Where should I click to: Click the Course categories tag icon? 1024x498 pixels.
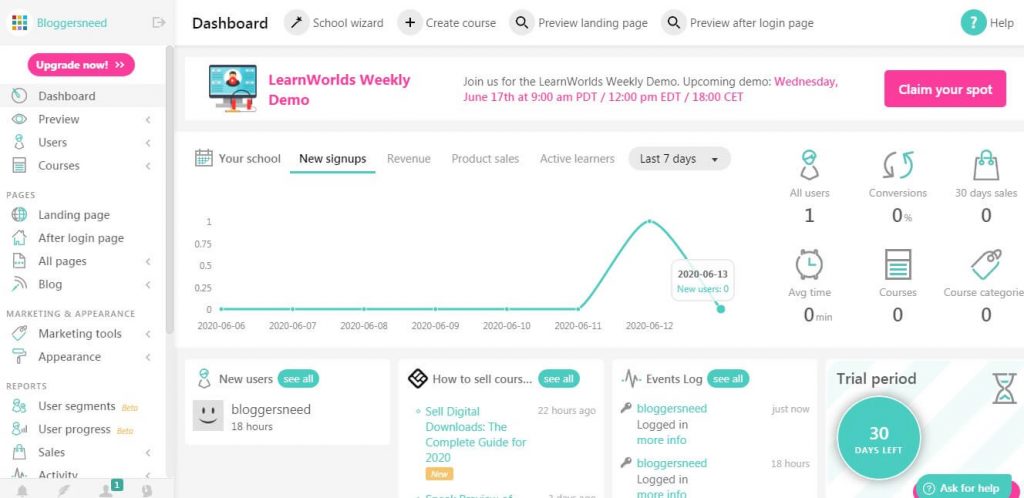(986, 264)
